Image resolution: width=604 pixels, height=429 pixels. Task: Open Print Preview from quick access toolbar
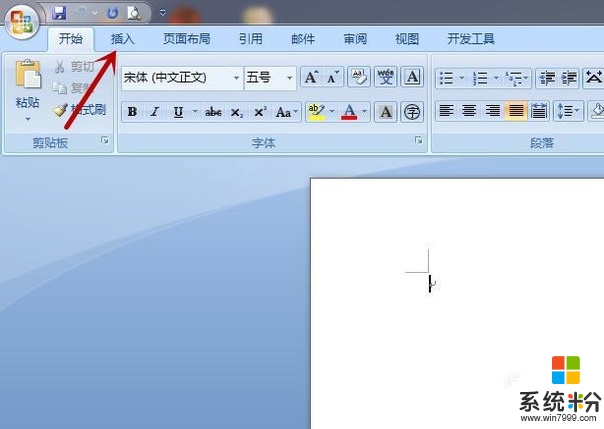click(x=134, y=13)
